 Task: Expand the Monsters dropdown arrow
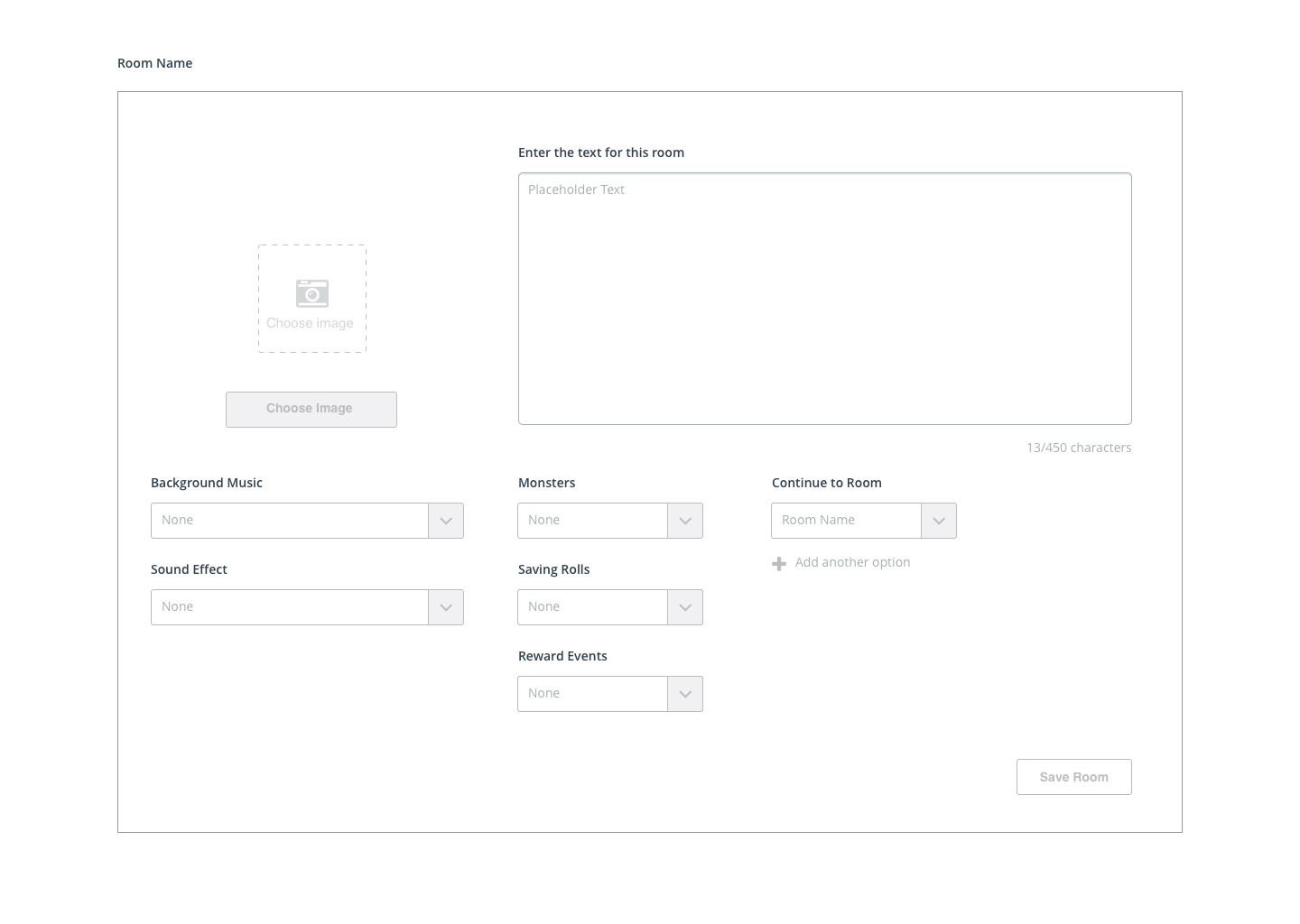pyautogui.click(x=685, y=521)
